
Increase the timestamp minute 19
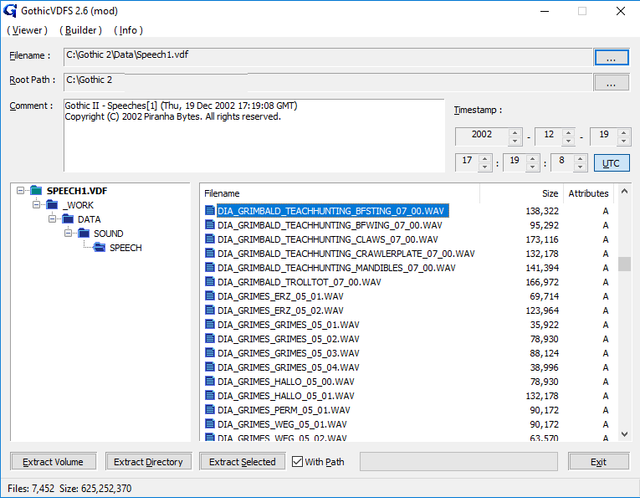[x=532, y=158]
